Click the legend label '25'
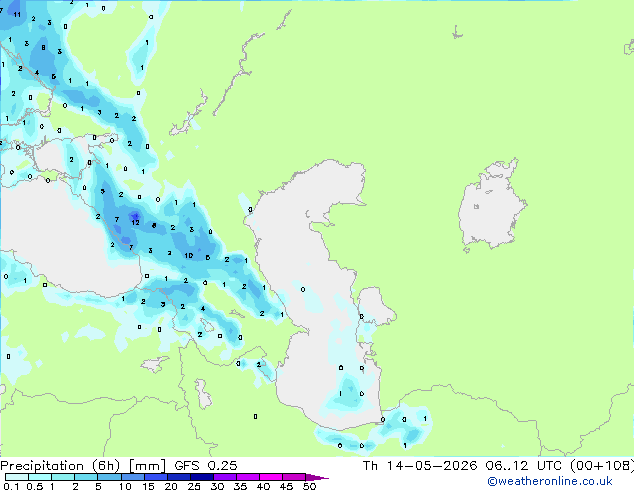634x490 pixels. (x=194, y=486)
